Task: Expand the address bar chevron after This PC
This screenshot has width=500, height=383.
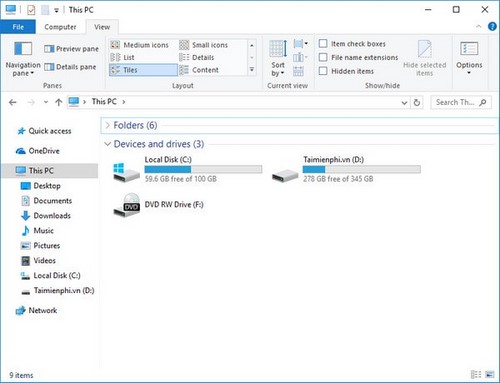Action: [x=124, y=102]
